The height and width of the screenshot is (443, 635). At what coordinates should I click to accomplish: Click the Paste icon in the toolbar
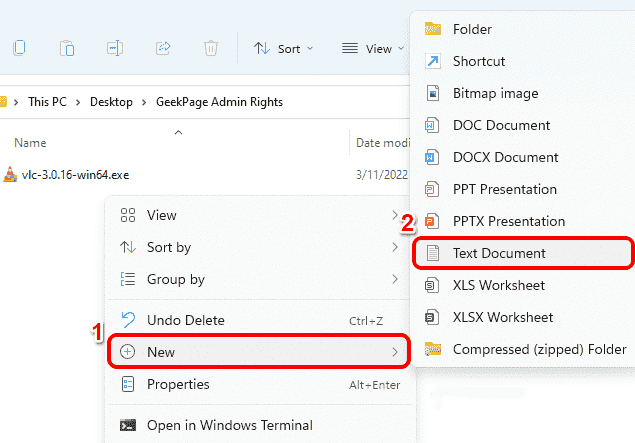click(67, 48)
